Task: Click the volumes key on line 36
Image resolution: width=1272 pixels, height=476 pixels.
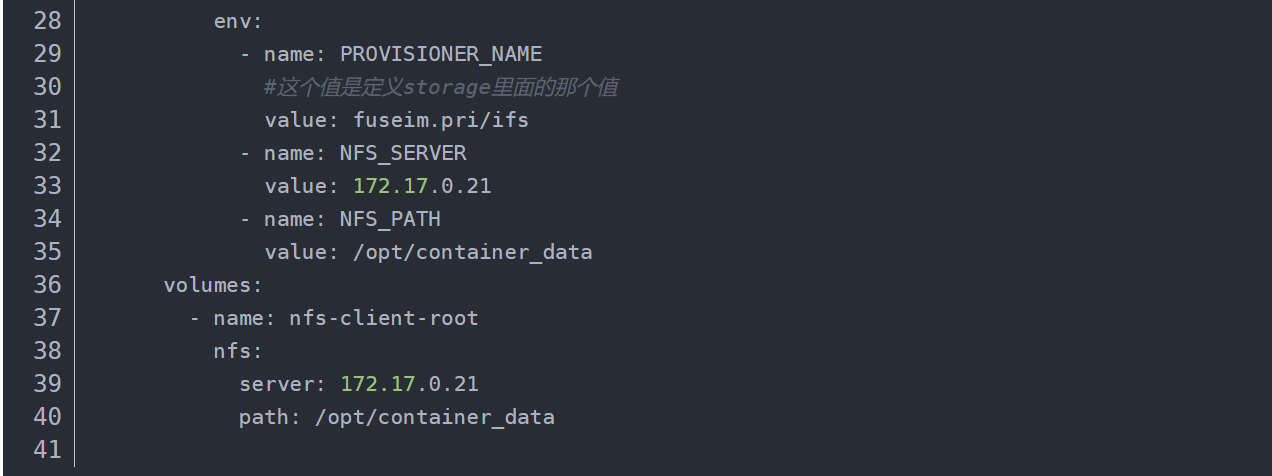Action: [x=208, y=285]
